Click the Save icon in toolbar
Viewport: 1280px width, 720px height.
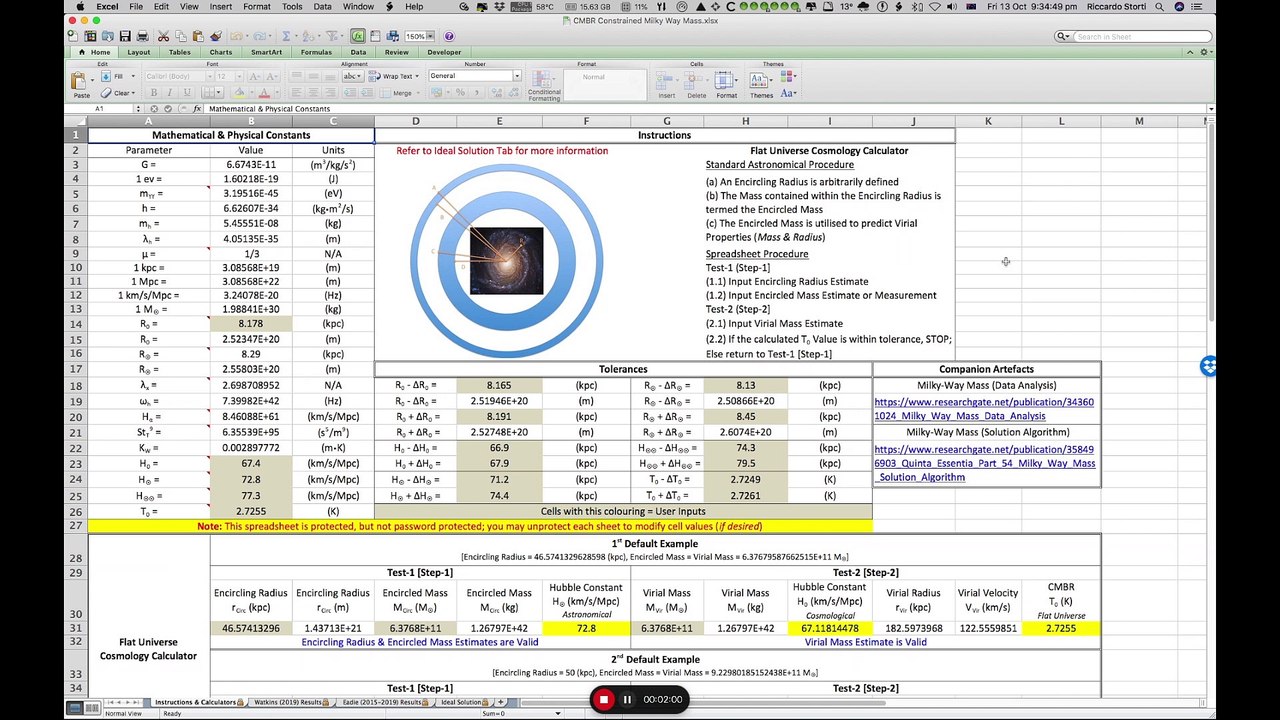pos(125,36)
